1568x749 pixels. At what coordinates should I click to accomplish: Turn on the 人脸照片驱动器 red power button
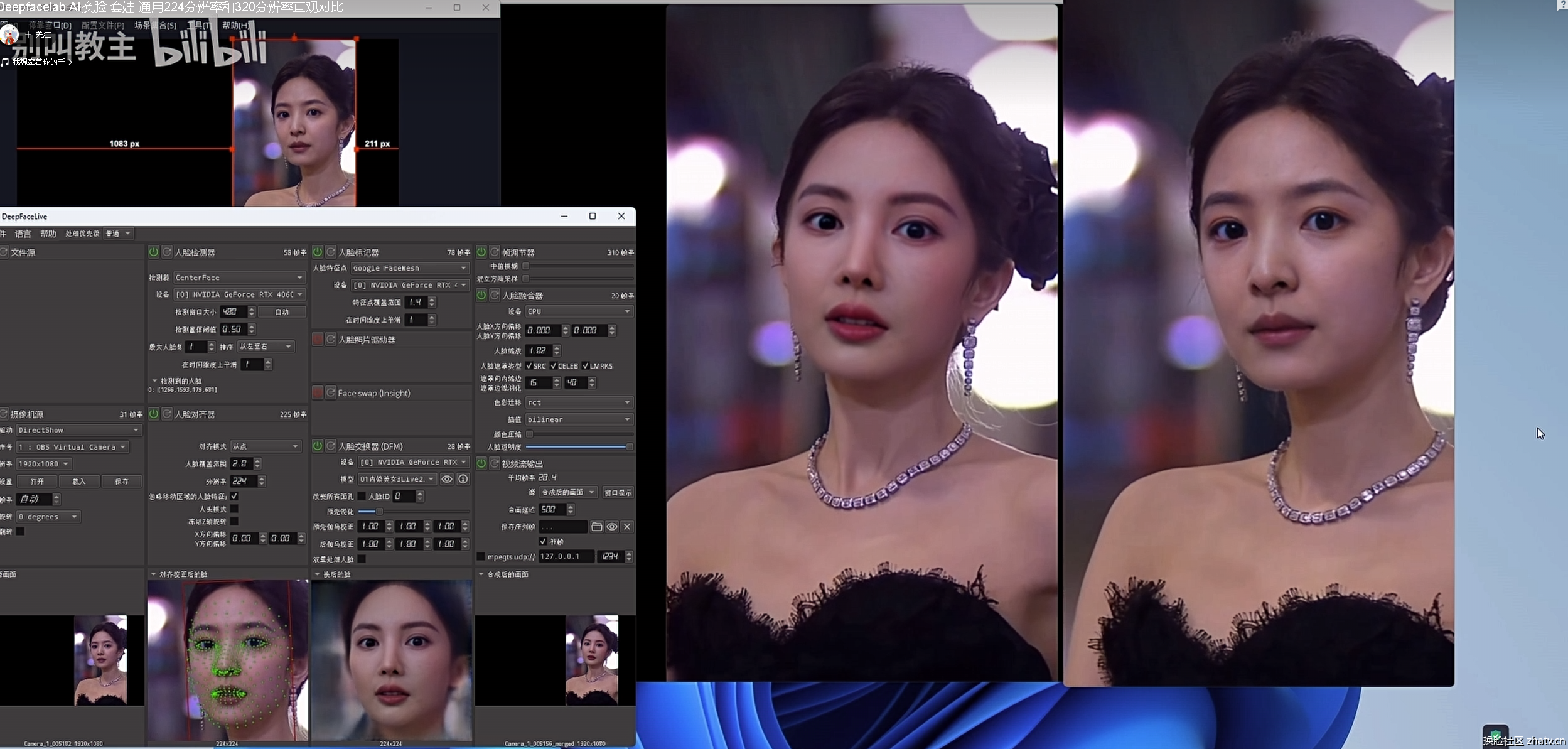(318, 339)
